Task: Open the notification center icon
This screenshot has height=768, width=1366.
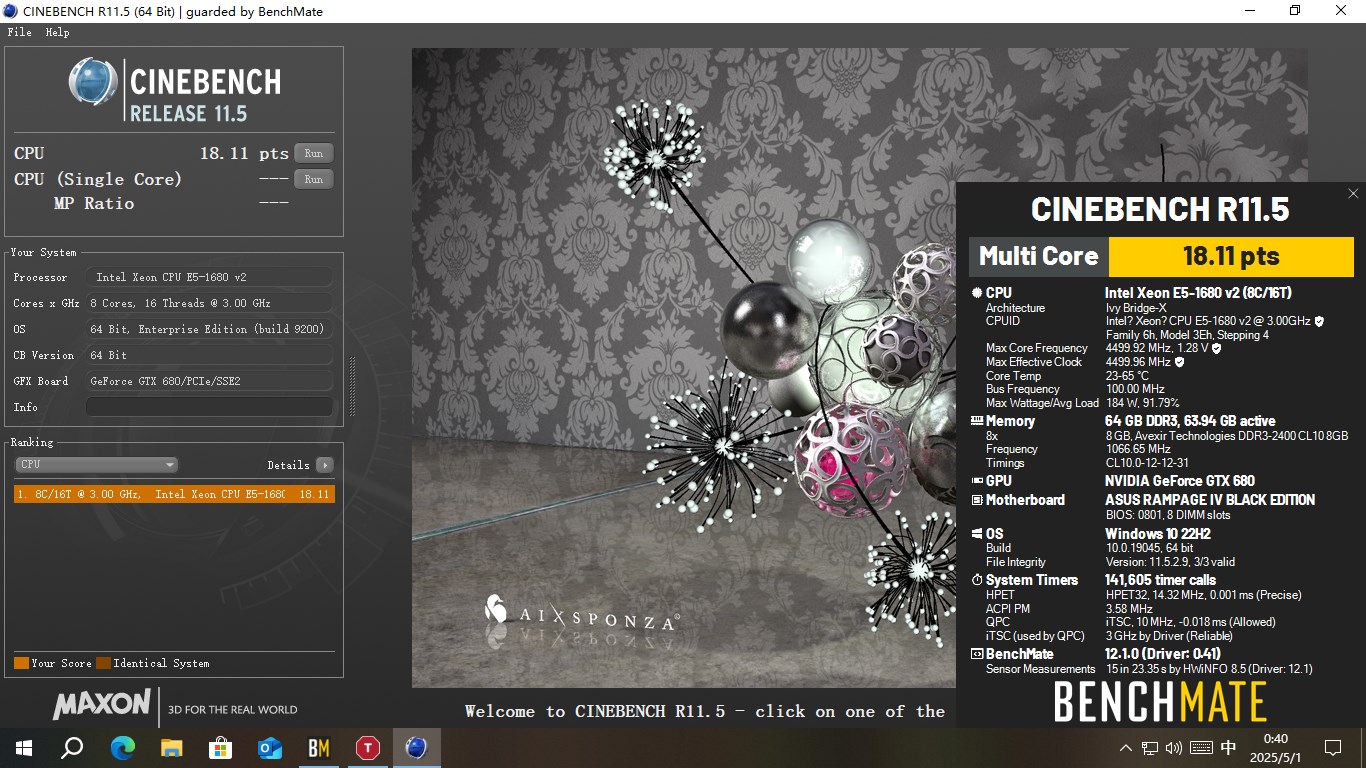Action: [x=1332, y=747]
